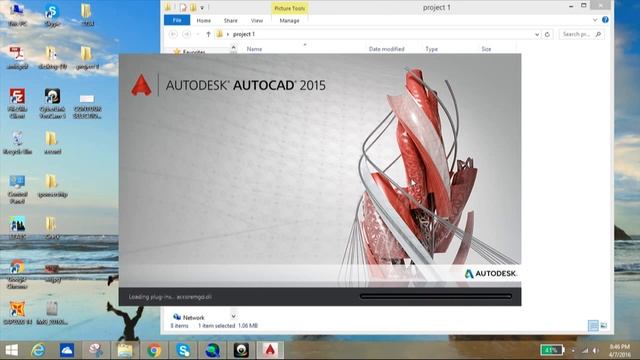Open Quick Access Toolbar customize dropdown
This screenshot has height=360, width=640.
pyautogui.click(x=202, y=8)
